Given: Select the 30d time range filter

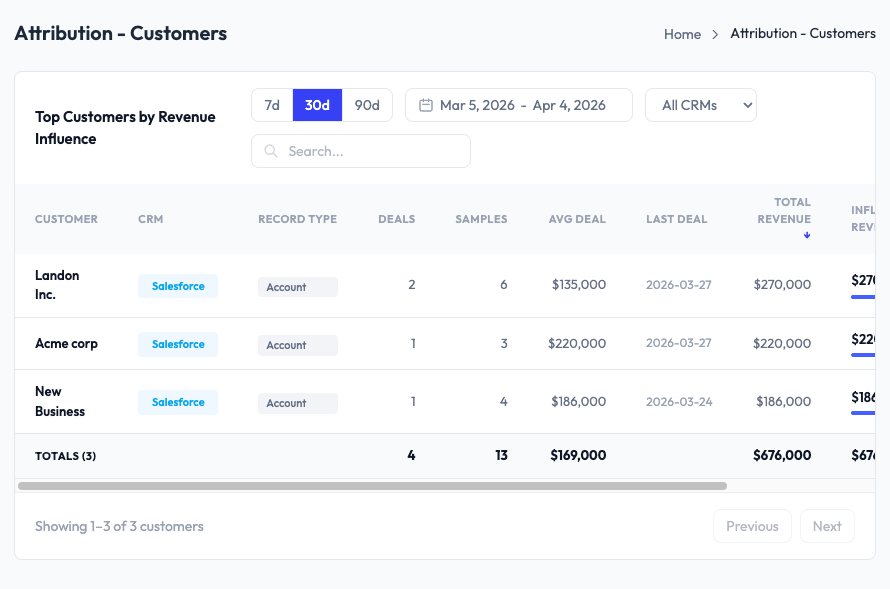Looking at the screenshot, I should [x=318, y=104].
